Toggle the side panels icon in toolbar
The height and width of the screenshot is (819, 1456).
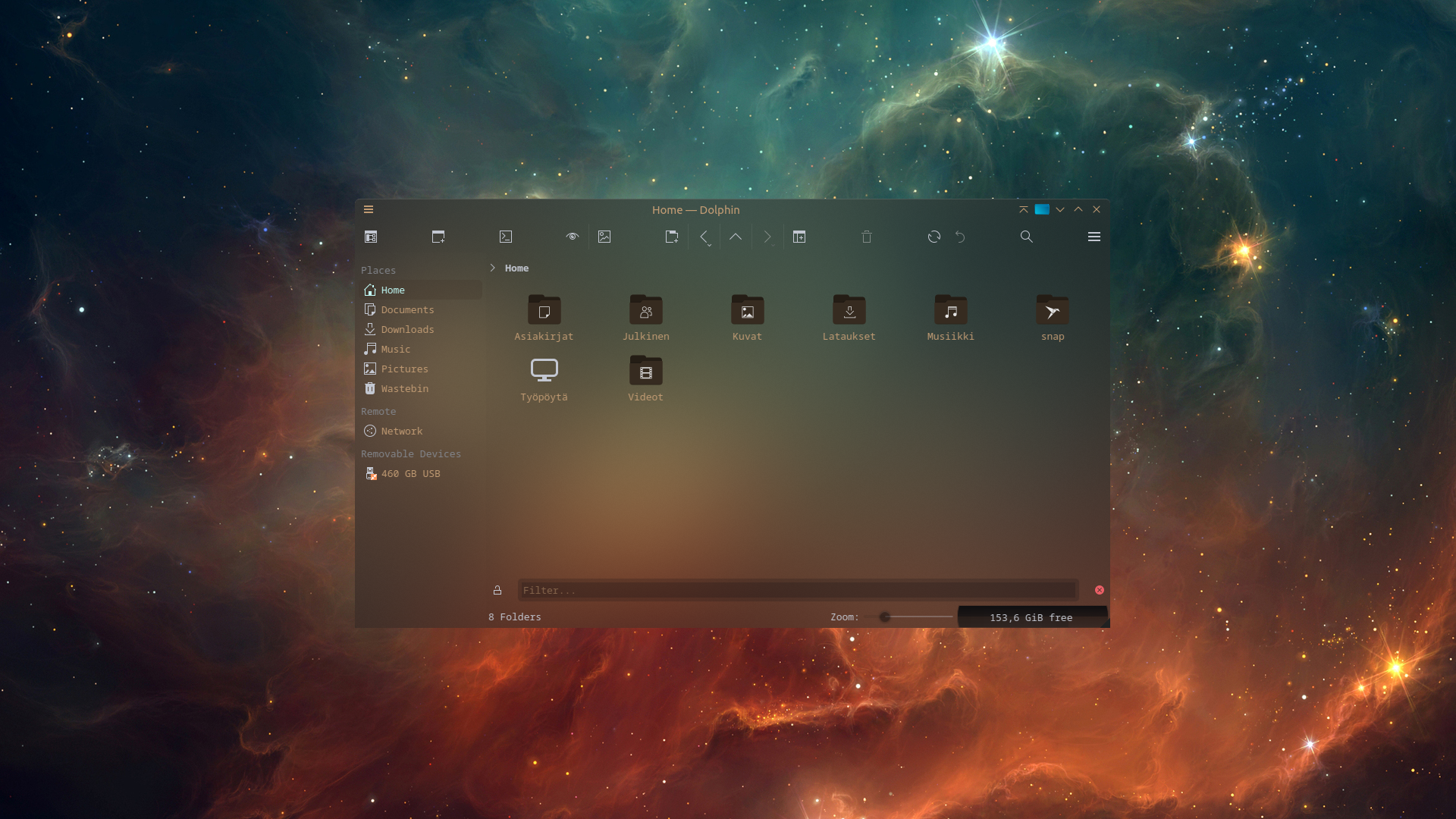point(371,237)
